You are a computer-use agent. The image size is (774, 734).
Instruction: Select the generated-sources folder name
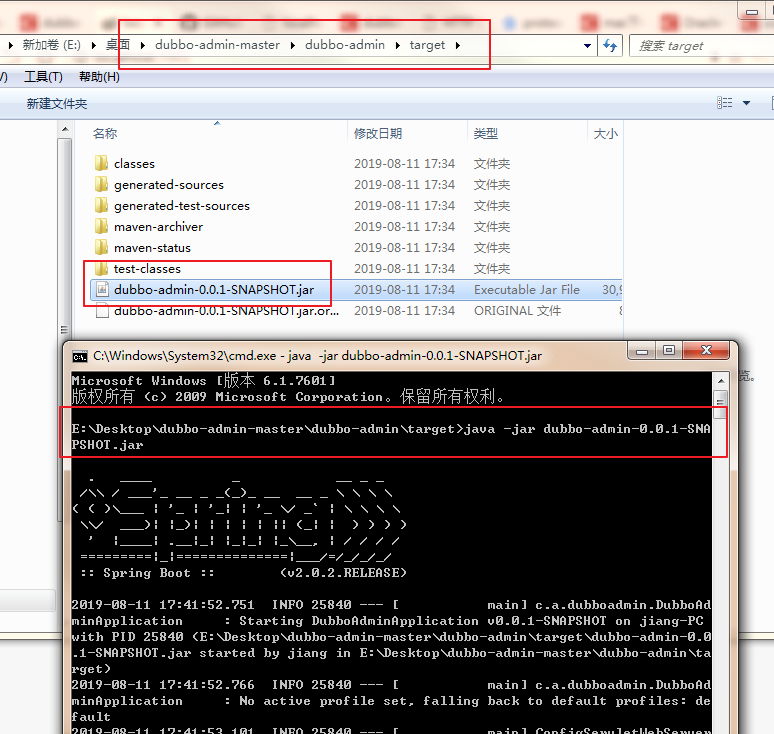pyautogui.click(x=169, y=185)
